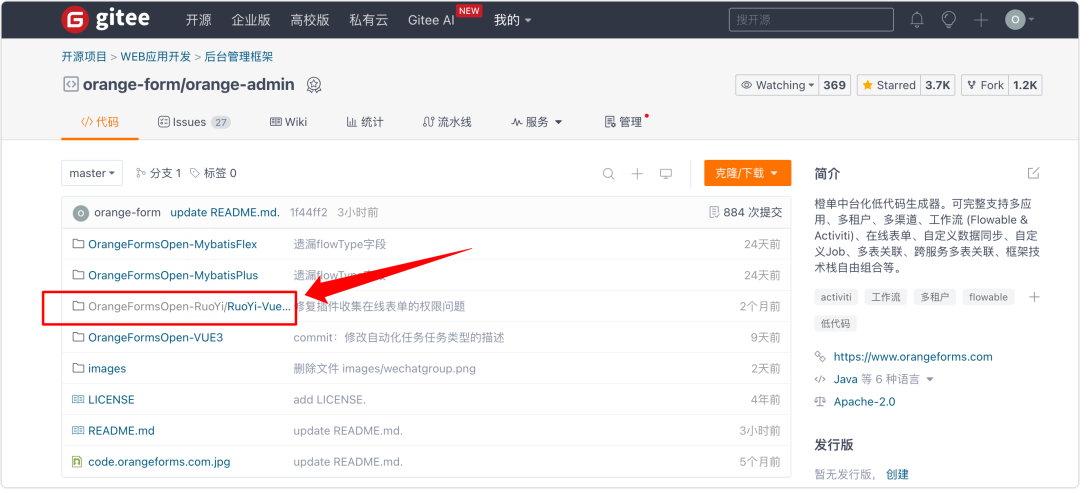Screen dimensions: 1080x489
Task: Expand the Watching dropdown
Action: click(x=778, y=85)
